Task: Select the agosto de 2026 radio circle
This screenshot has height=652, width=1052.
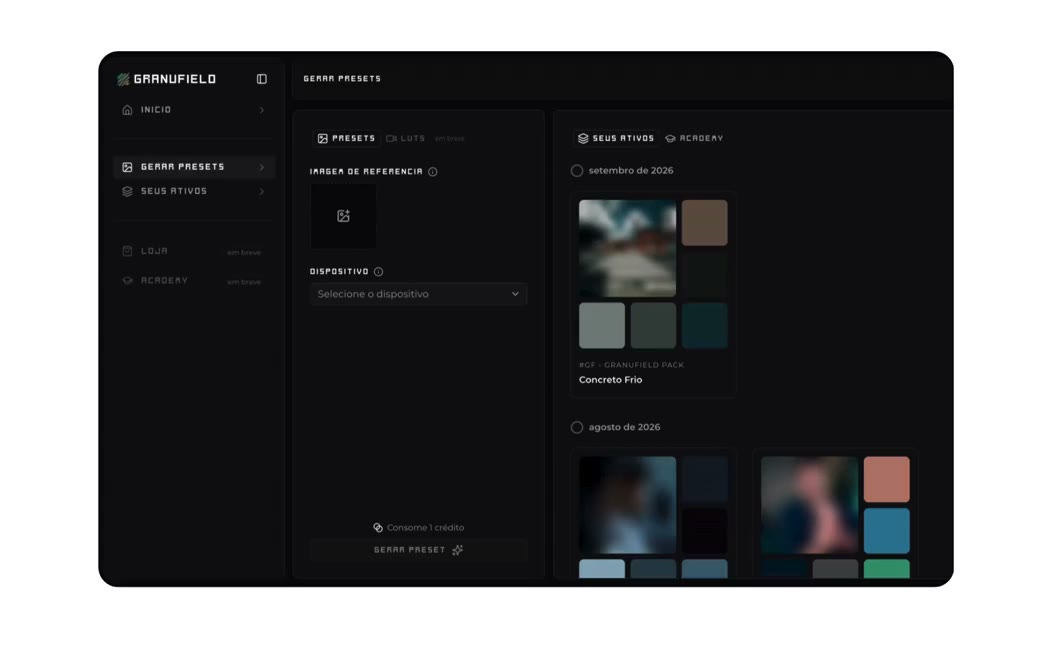Action: point(577,427)
